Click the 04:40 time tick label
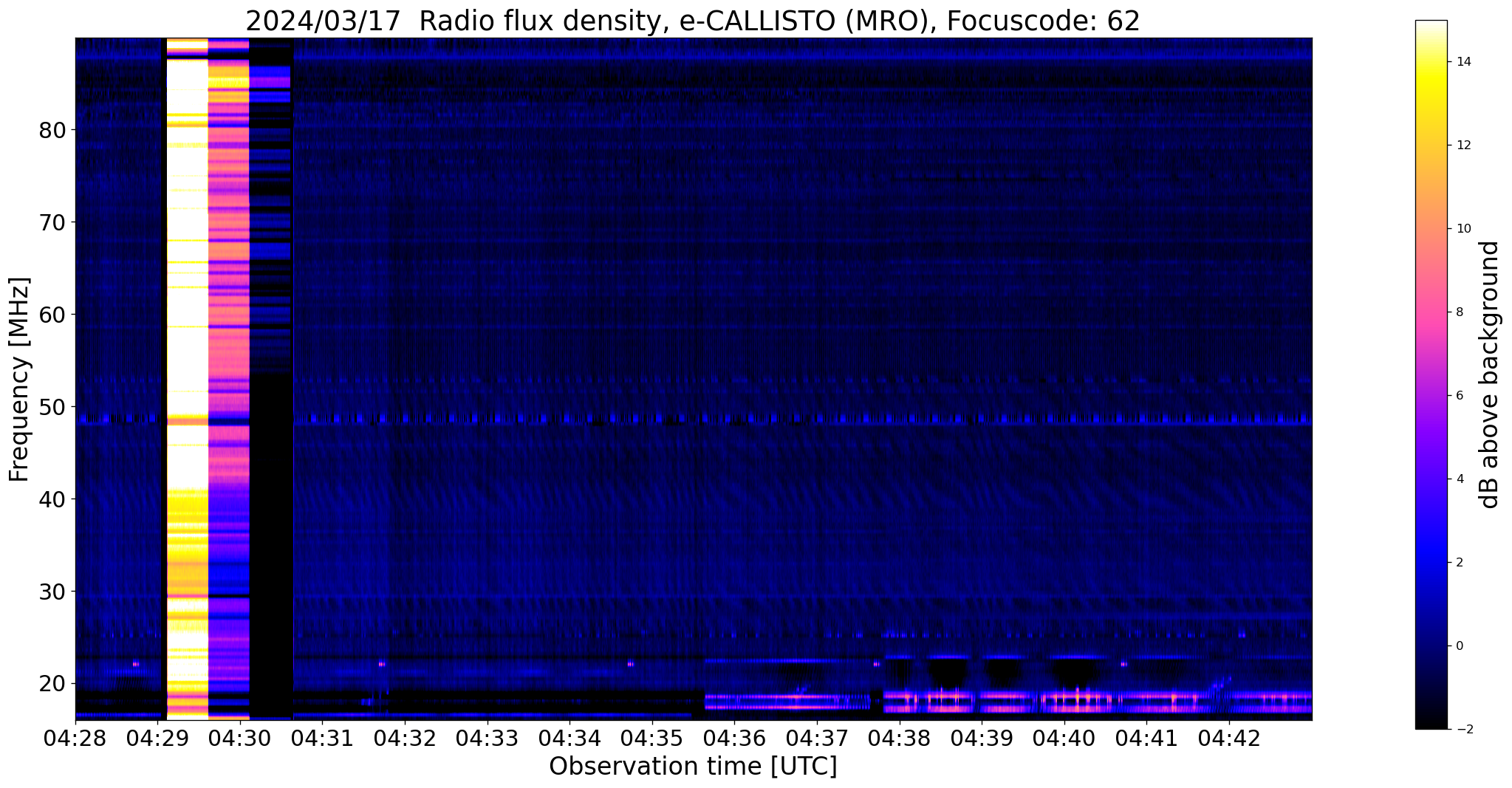Image resolution: width=1512 pixels, height=788 pixels. click(1064, 738)
